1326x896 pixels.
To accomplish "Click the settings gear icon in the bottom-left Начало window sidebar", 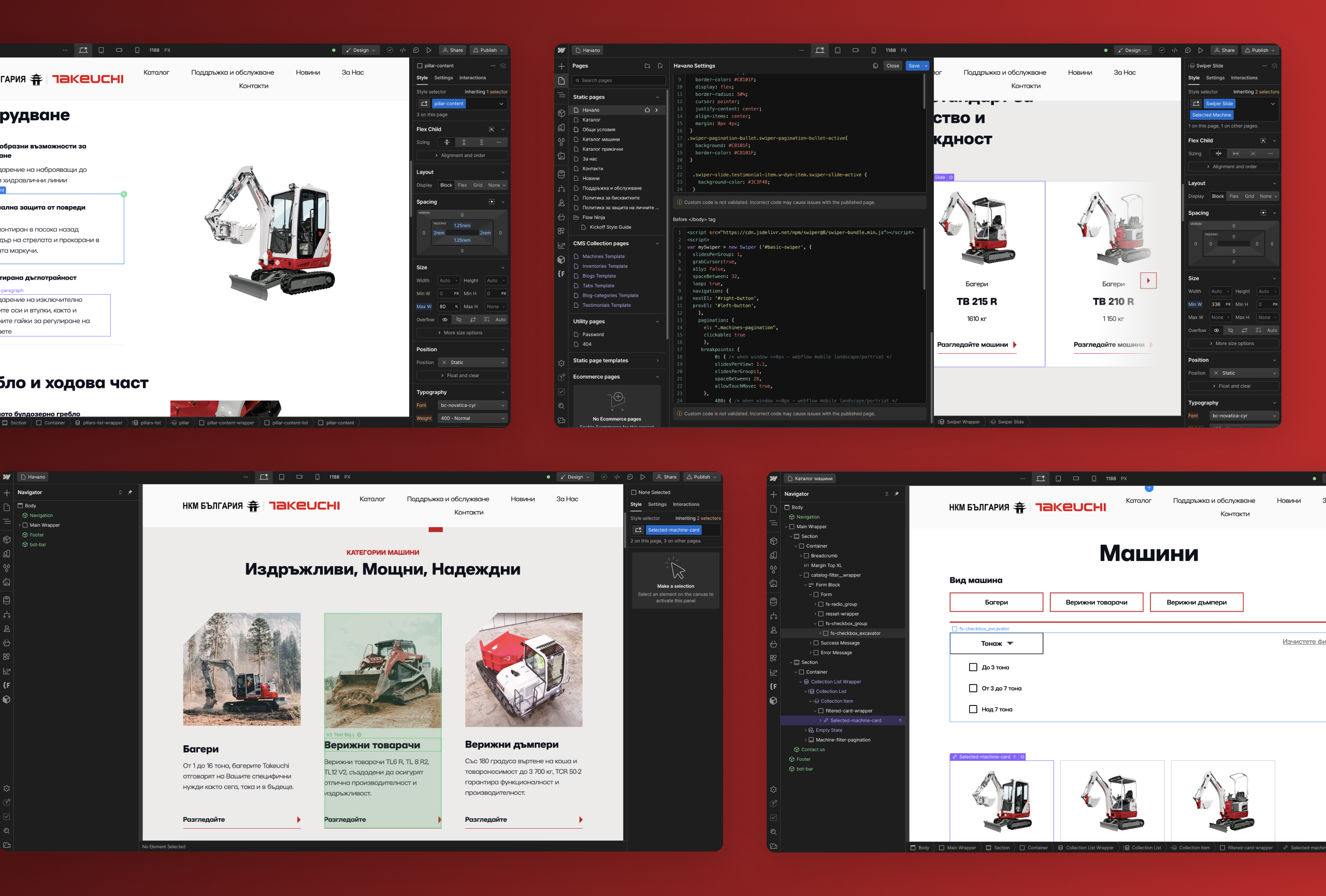I will (x=6, y=788).
